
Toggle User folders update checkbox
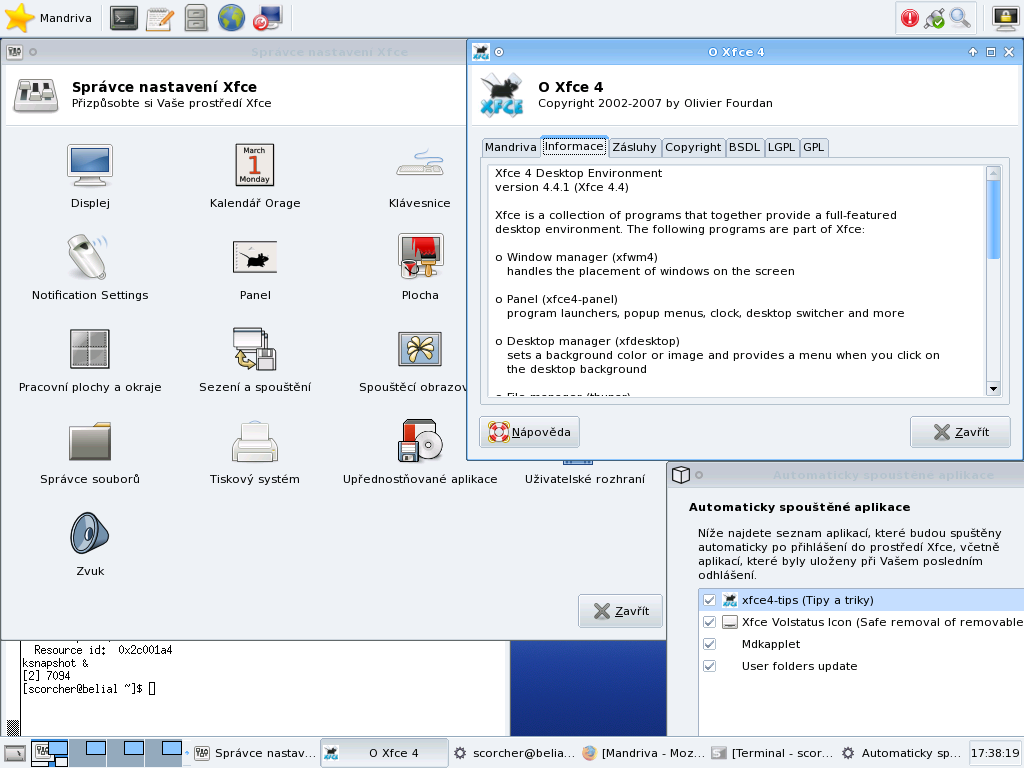(709, 666)
